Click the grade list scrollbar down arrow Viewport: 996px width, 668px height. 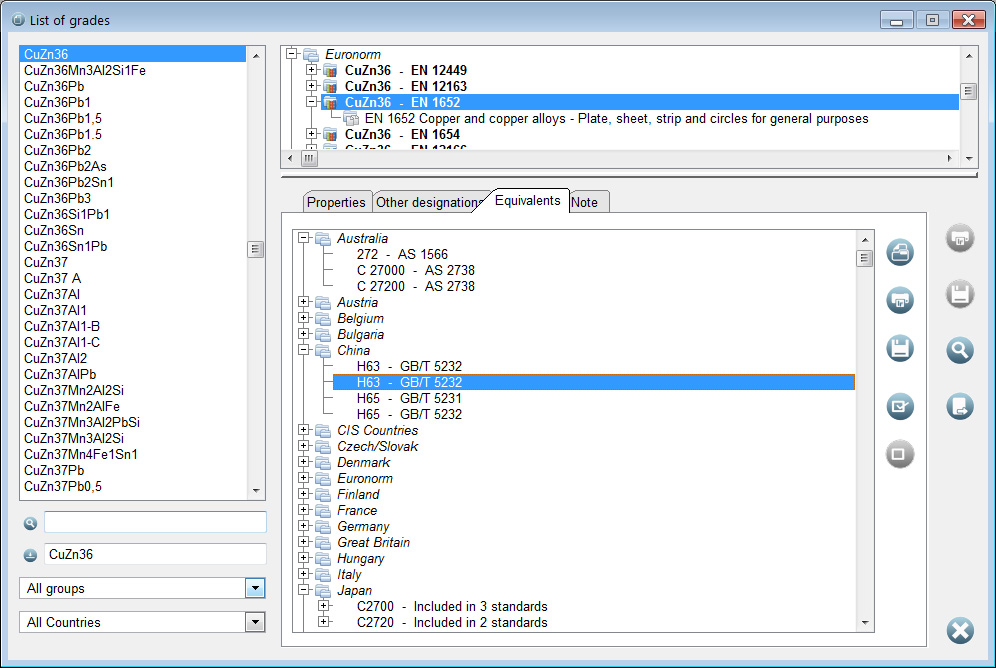(256, 491)
